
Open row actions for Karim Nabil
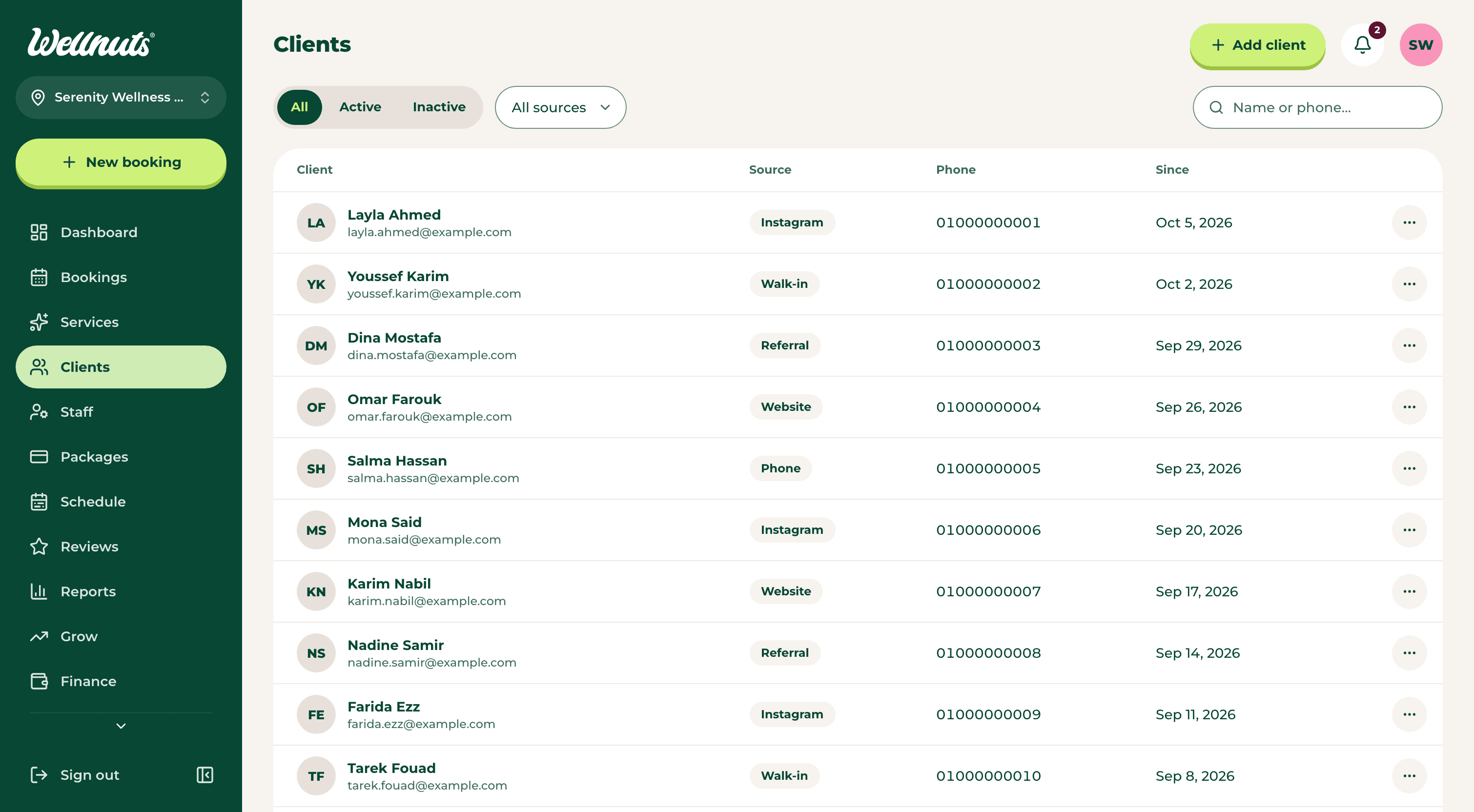tap(1410, 592)
